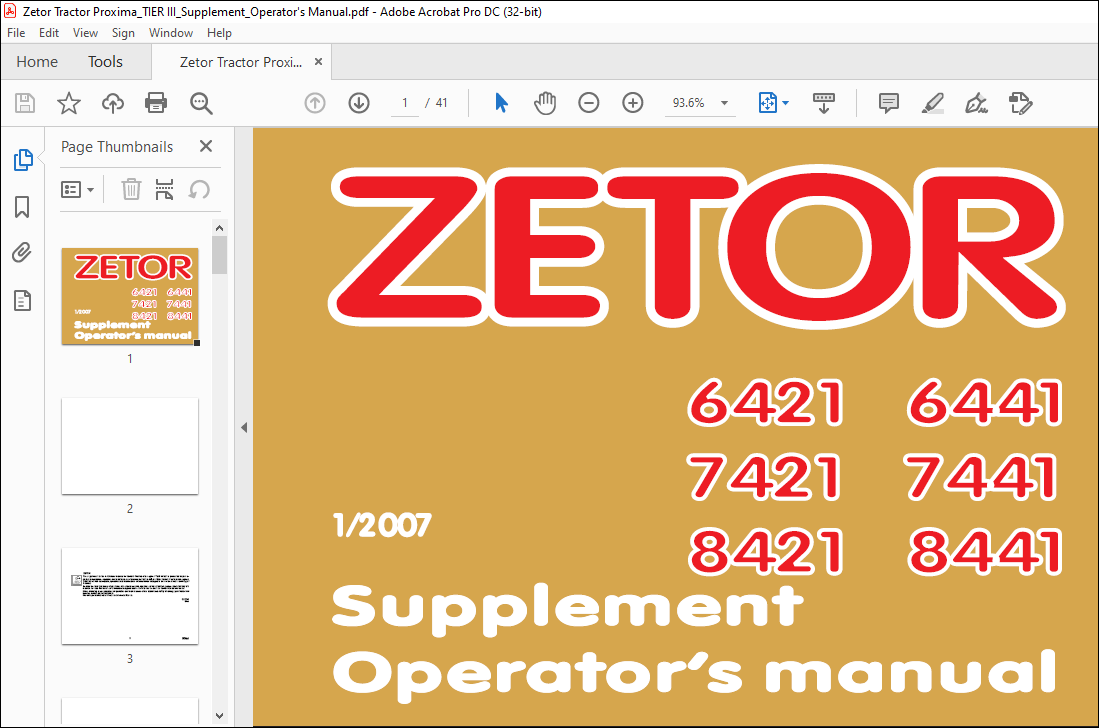Select page 3 thumbnail
The width and height of the screenshot is (1099, 728).
point(130,596)
